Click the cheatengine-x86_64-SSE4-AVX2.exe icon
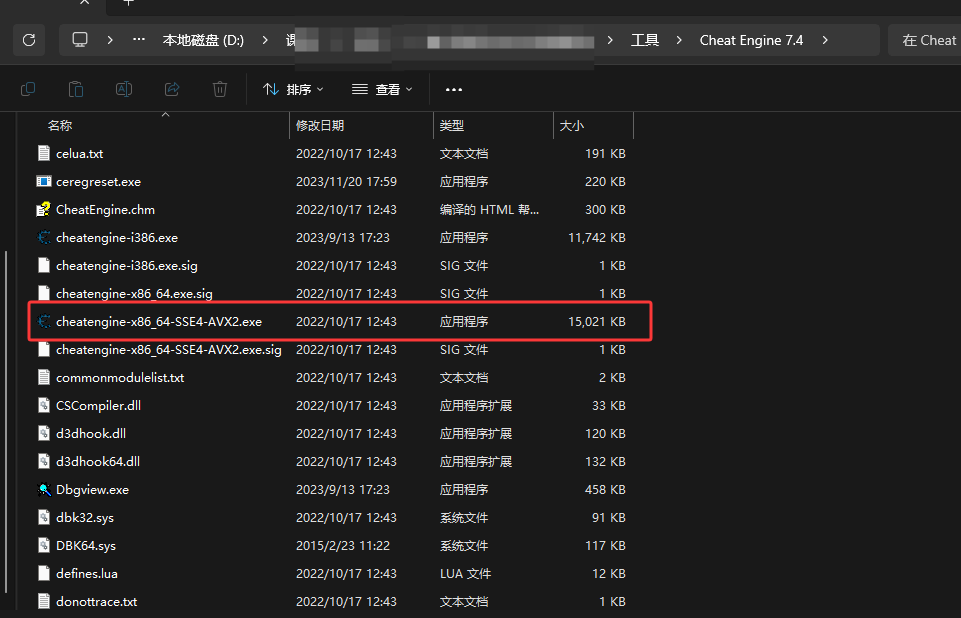This screenshot has height=618, width=961. pyautogui.click(x=44, y=321)
